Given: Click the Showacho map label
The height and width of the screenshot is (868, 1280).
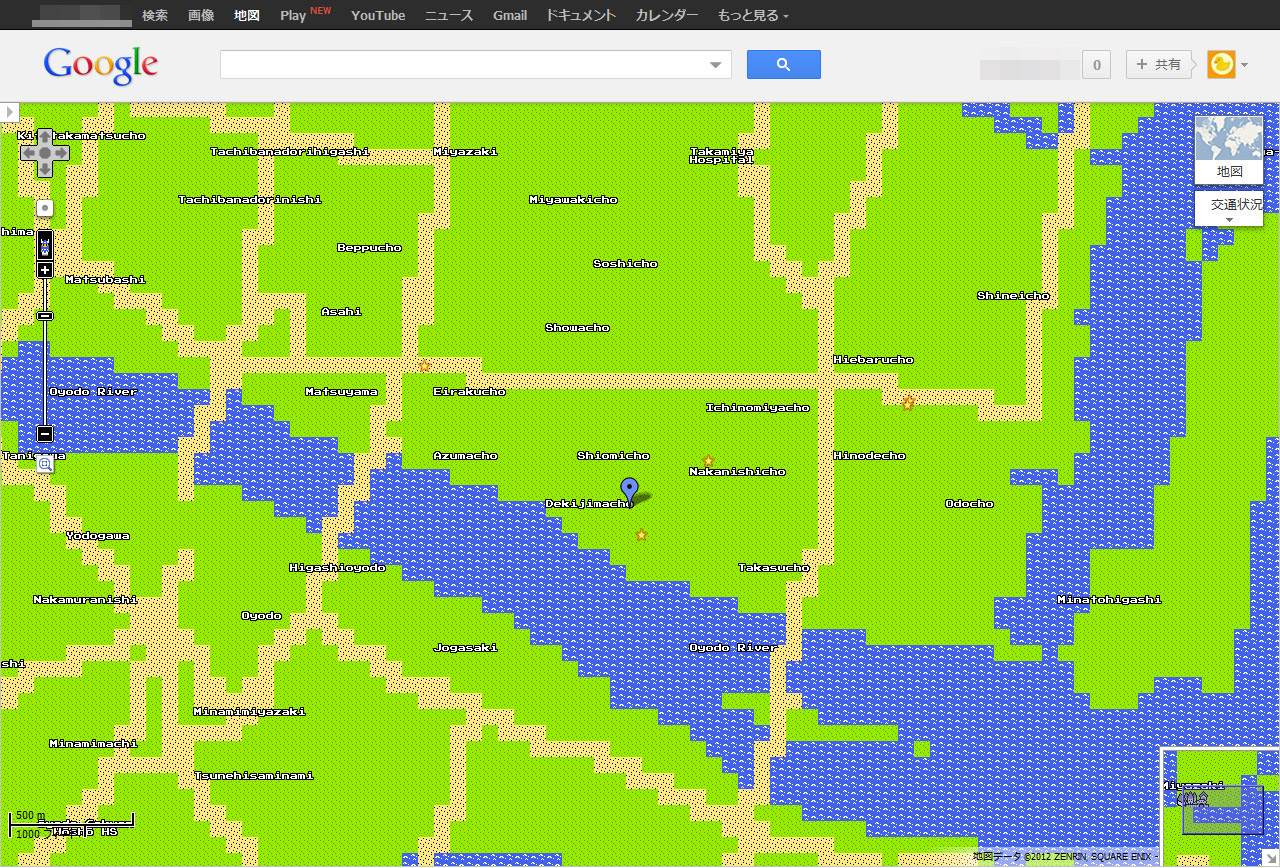Looking at the screenshot, I should (x=577, y=328).
